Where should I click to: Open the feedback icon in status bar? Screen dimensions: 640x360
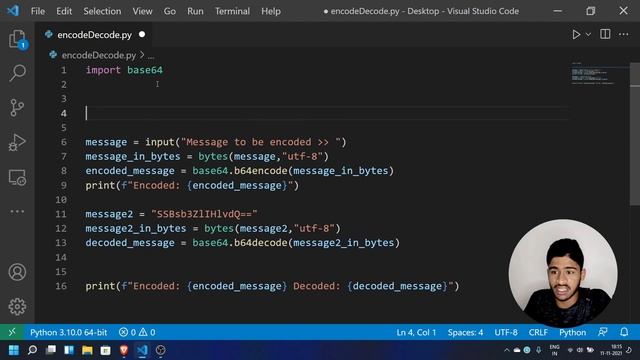point(603,332)
